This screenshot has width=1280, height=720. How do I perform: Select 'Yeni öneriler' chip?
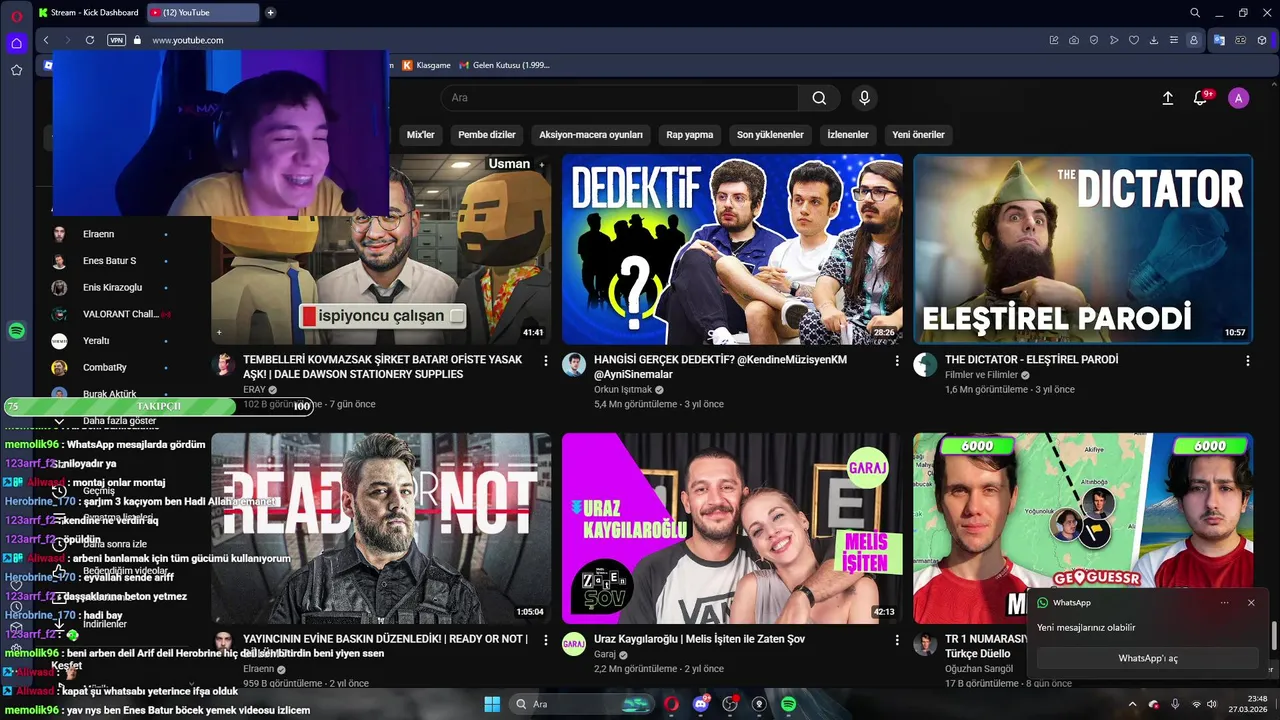[x=918, y=134]
